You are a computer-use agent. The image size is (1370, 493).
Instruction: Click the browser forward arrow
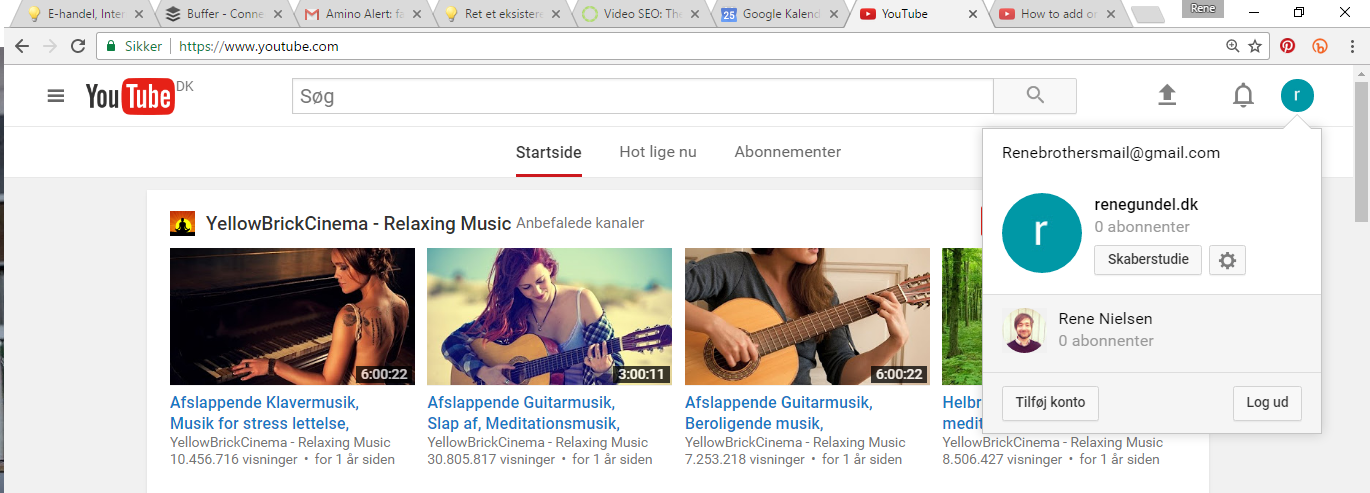pyautogui.click(x=50, y=46)
